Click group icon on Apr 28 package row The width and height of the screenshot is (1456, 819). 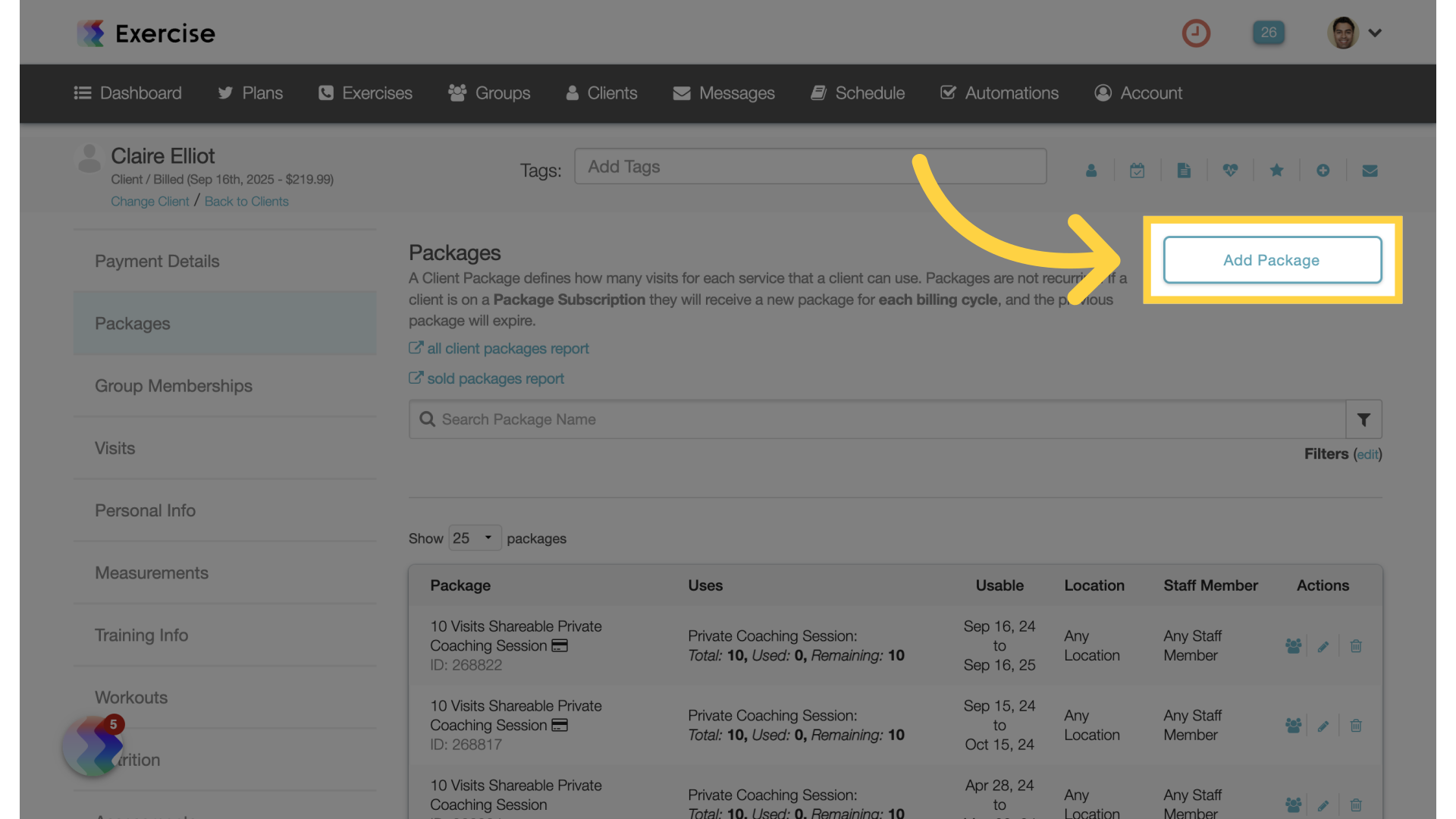coord(1294,805)
